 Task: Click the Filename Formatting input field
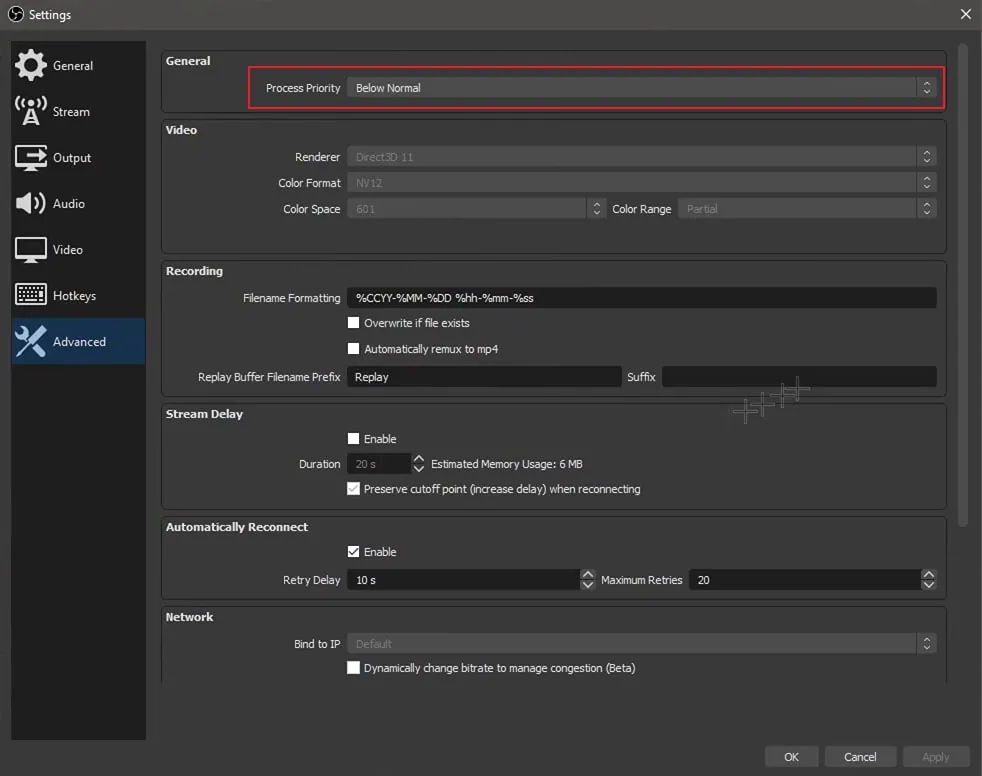click(640, 298)
